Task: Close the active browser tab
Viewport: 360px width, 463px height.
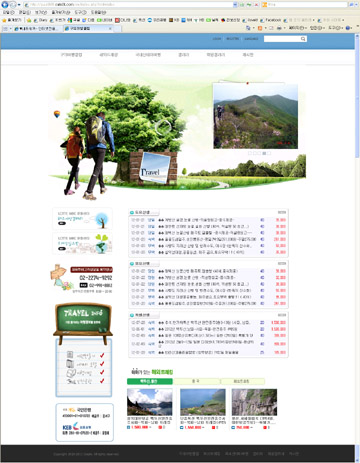Action: (110, 29)
